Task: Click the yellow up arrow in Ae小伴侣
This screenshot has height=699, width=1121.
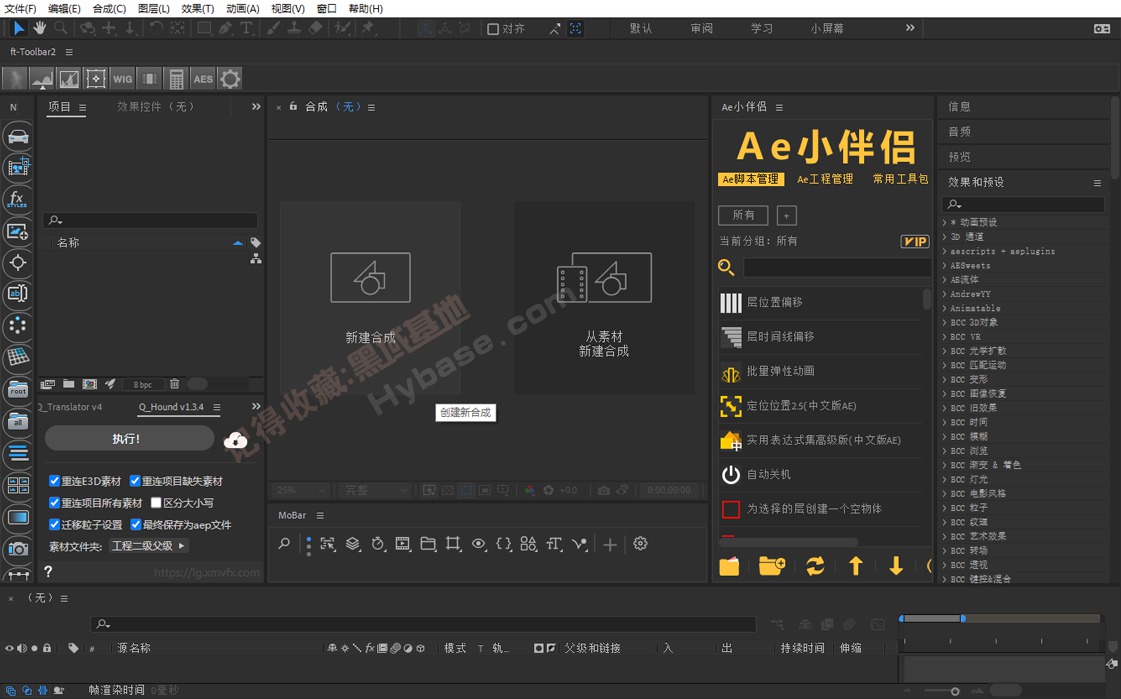Action: (x=856, y=566)
